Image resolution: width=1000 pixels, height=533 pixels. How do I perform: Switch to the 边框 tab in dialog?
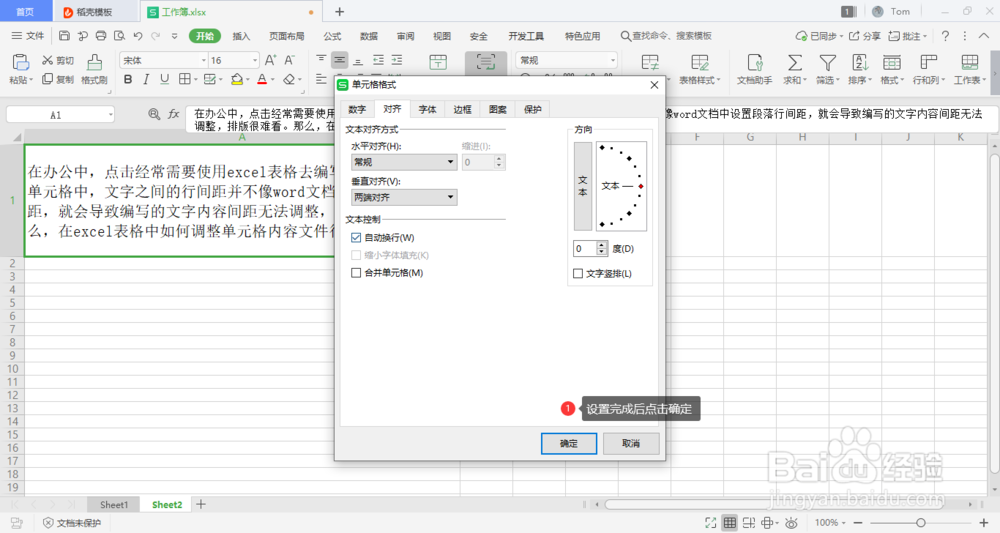pos(462,110)
